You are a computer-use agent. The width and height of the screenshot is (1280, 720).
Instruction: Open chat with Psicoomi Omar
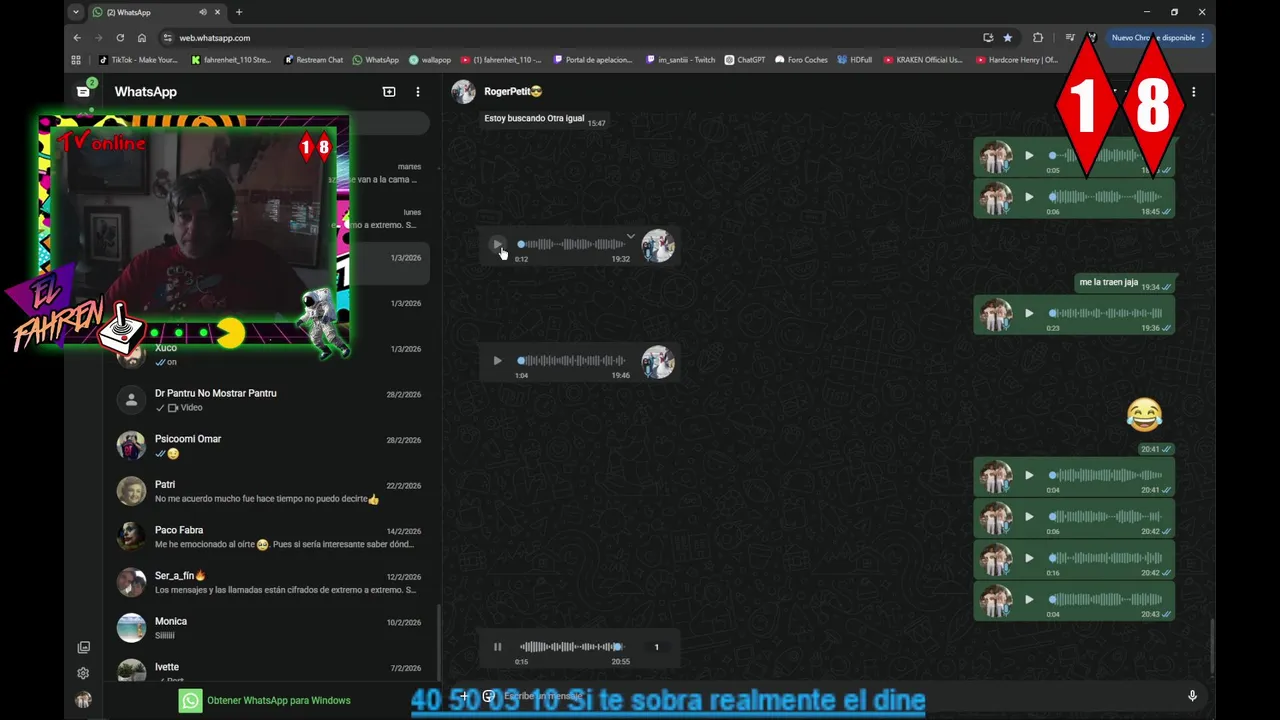pyautogui.click(x=273, y=446)
